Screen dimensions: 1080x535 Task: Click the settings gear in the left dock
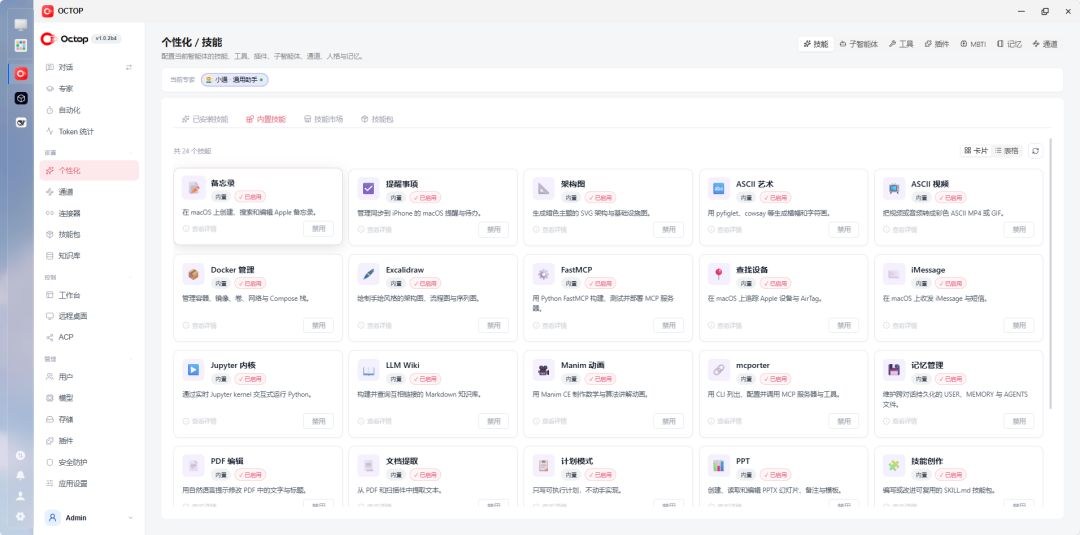tap(21, 516)
